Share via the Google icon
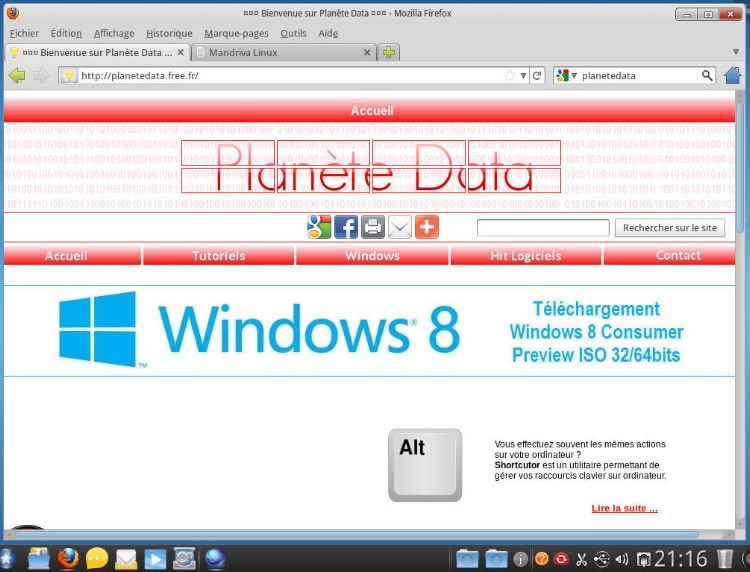This screenshot has width=750, height=572. [x=319, y=227]
